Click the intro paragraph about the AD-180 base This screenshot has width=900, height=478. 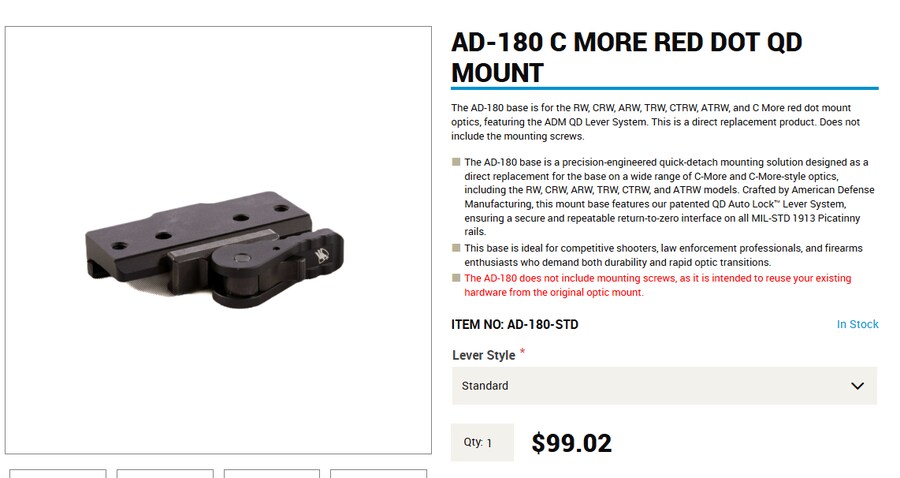[655, 122]
